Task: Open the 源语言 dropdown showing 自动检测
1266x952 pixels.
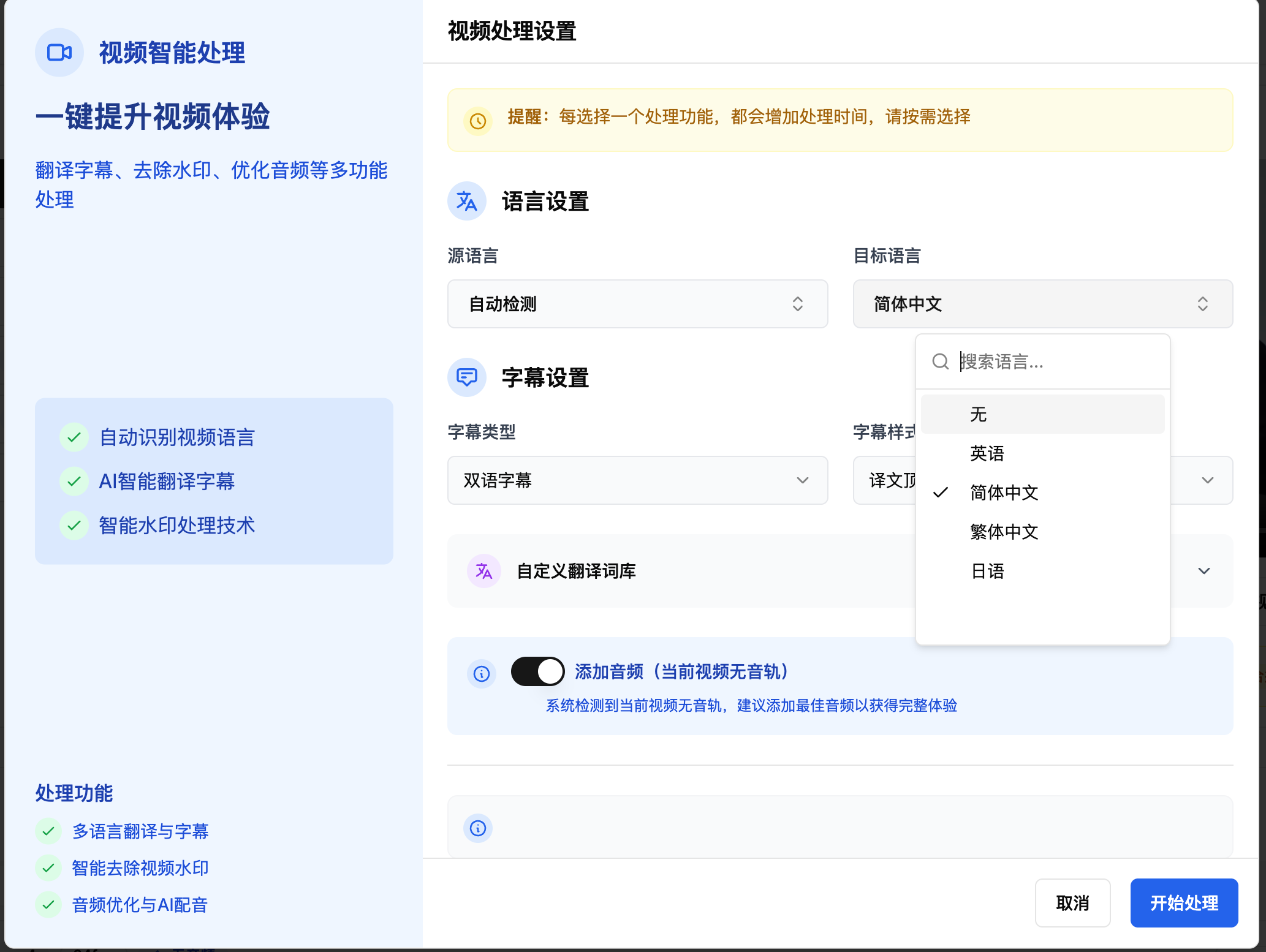Action: [x=637, y=304]
